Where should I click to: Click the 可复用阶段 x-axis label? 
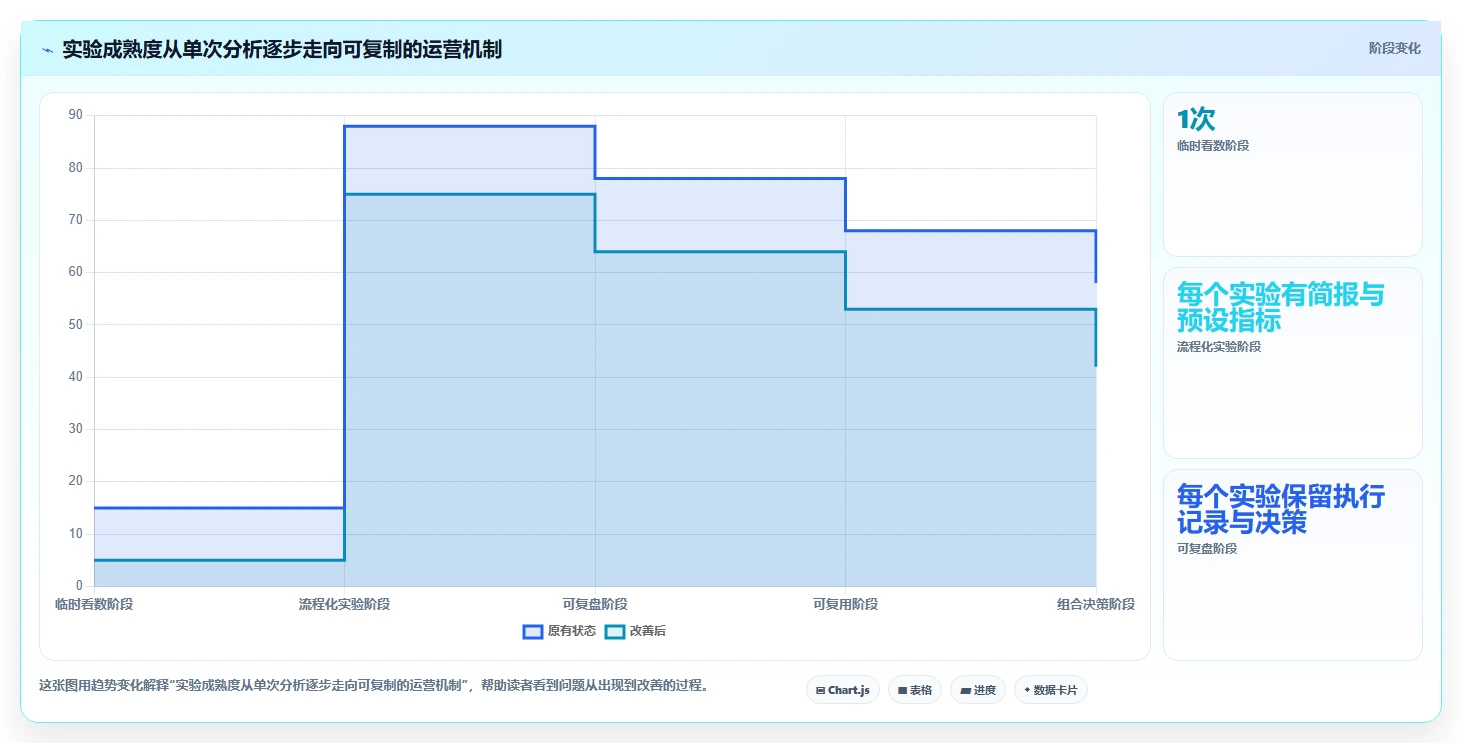click(x=845, y=604)
